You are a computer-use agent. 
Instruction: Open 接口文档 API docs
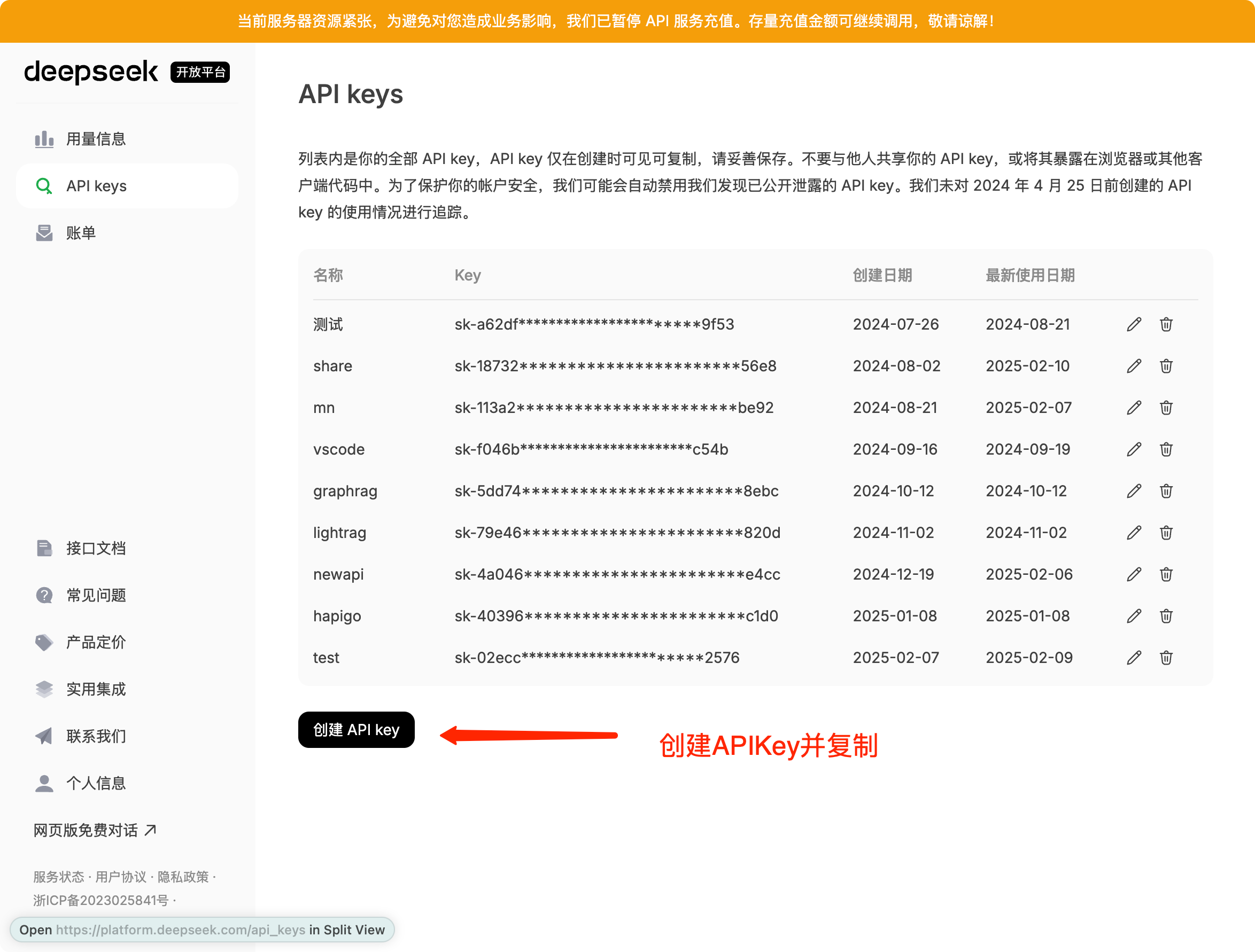(127, 548)
